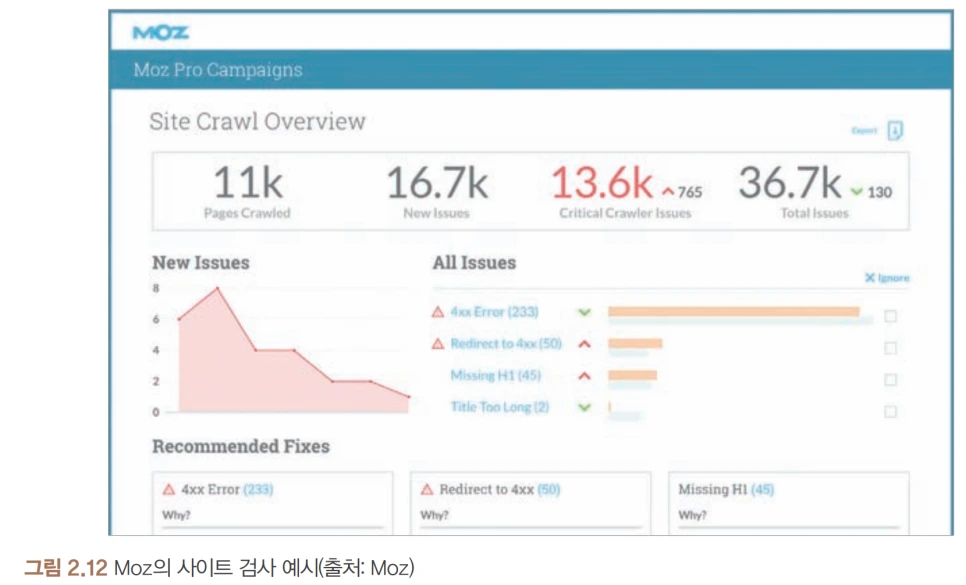Click the orange bar for Redirect to 4xx
Viewport: 966px width, 585px height.
coord(635,343)
